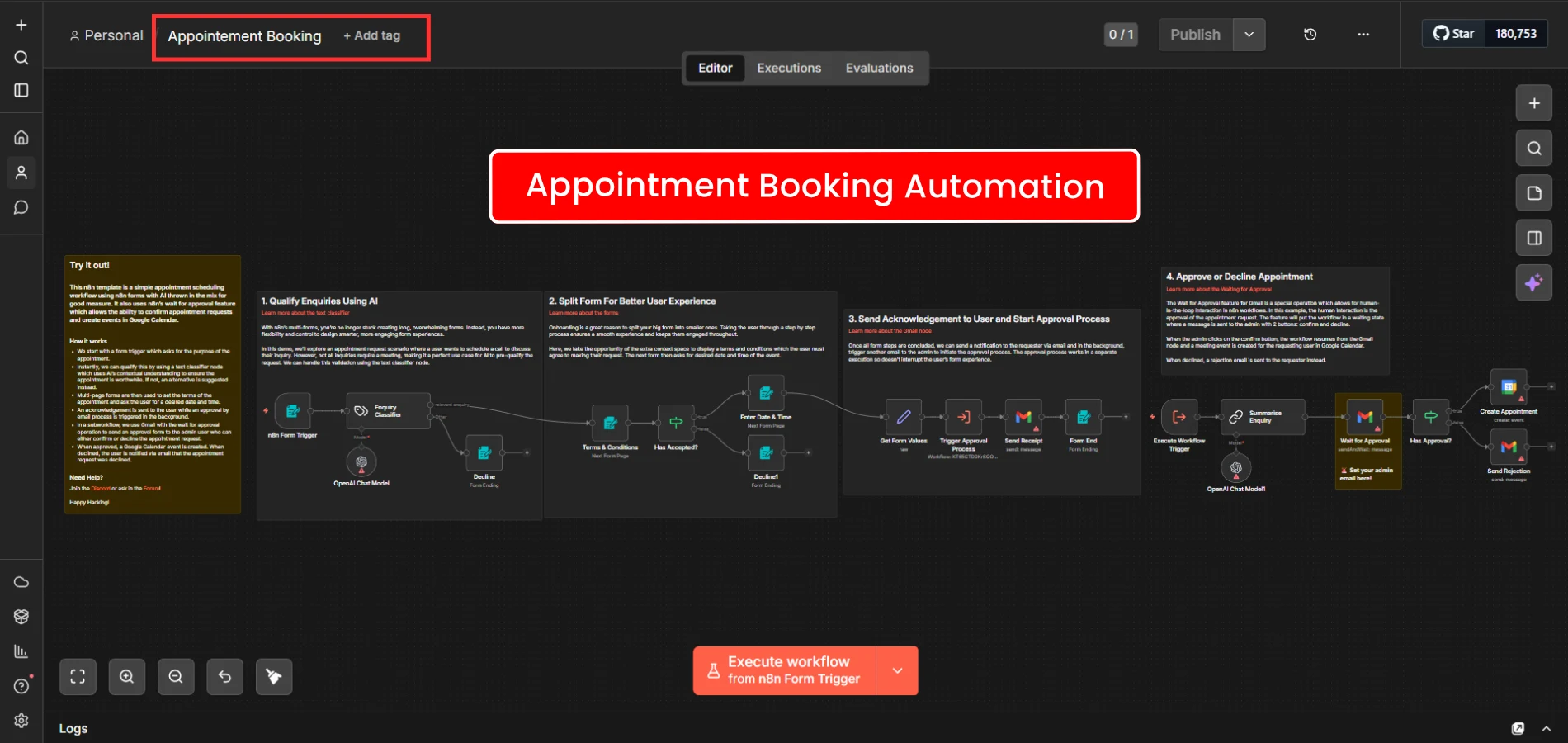Toggle the focus panel button on right
1568x743 pixels.
tap(1533, 238)
